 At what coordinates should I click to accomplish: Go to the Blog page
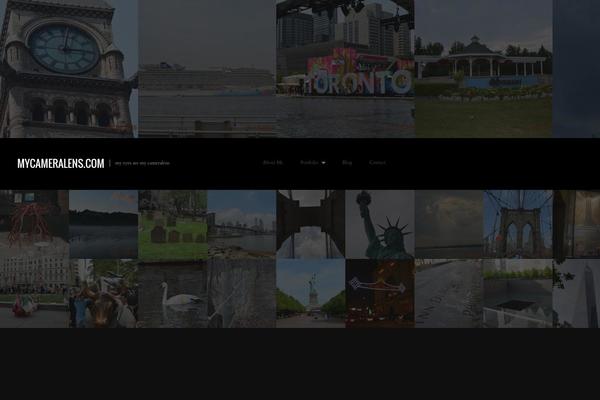point(347,163)
